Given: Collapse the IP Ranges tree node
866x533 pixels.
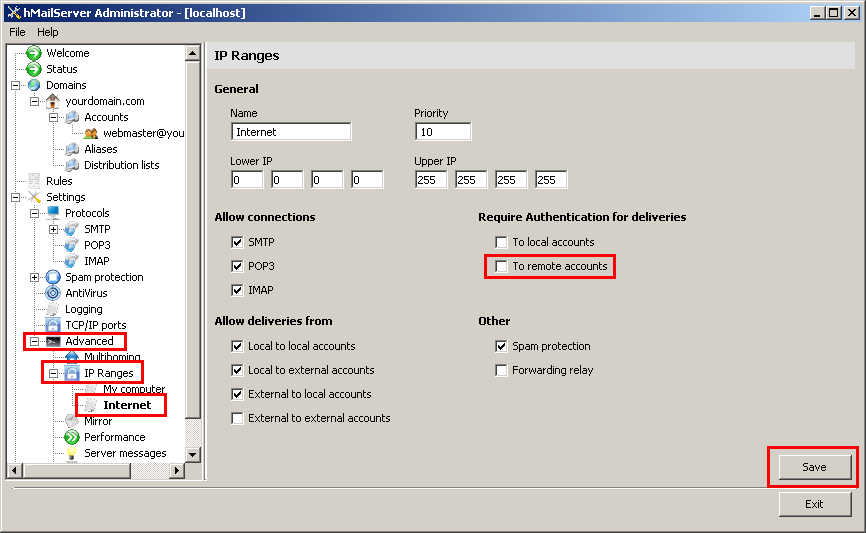Looking at the screenshot, I should click(x=54, y=373).
